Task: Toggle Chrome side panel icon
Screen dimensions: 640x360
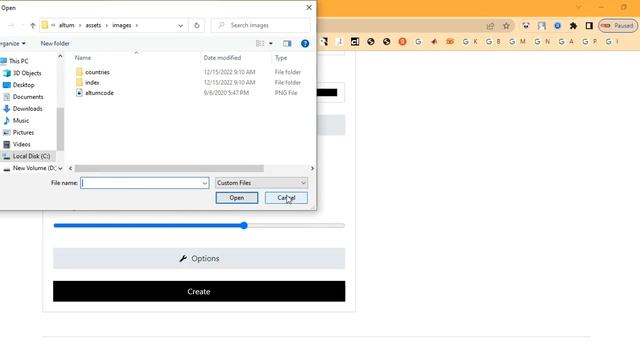Action: click(589, 26)
